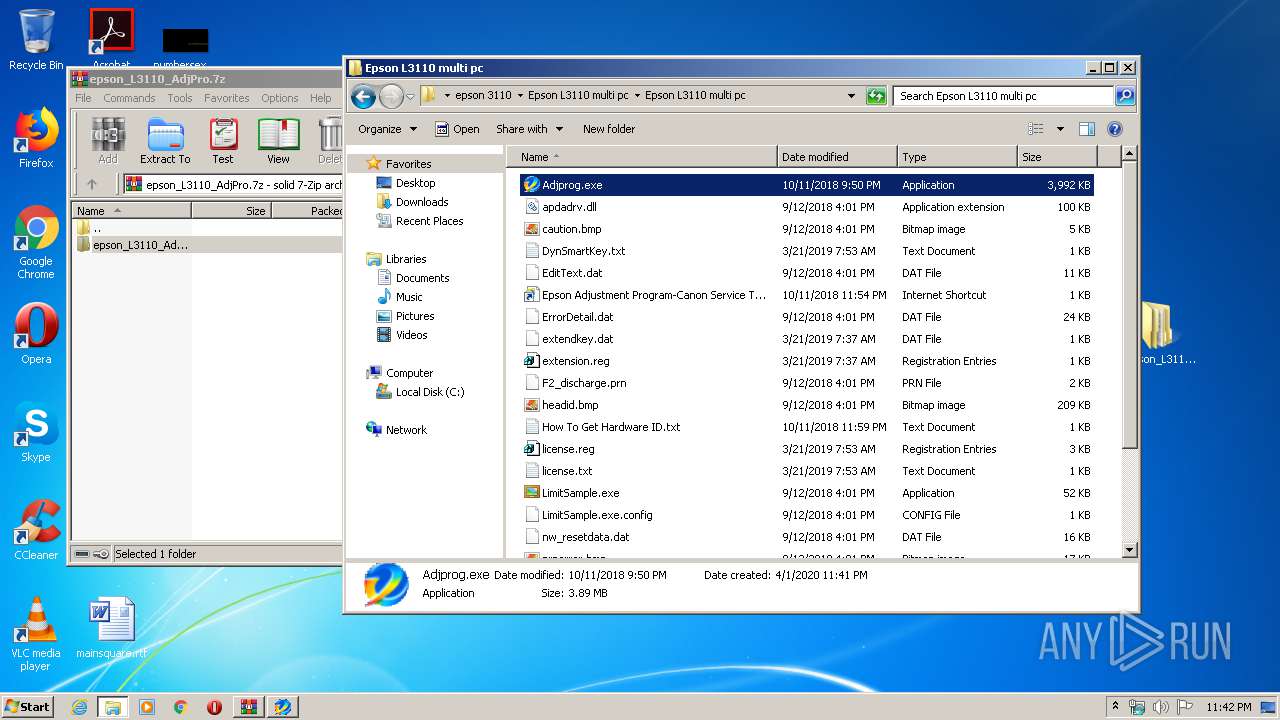Open WinRAR Tools menu
The width and height of the screenshot is (1280, 720).
tap(180, 98)
